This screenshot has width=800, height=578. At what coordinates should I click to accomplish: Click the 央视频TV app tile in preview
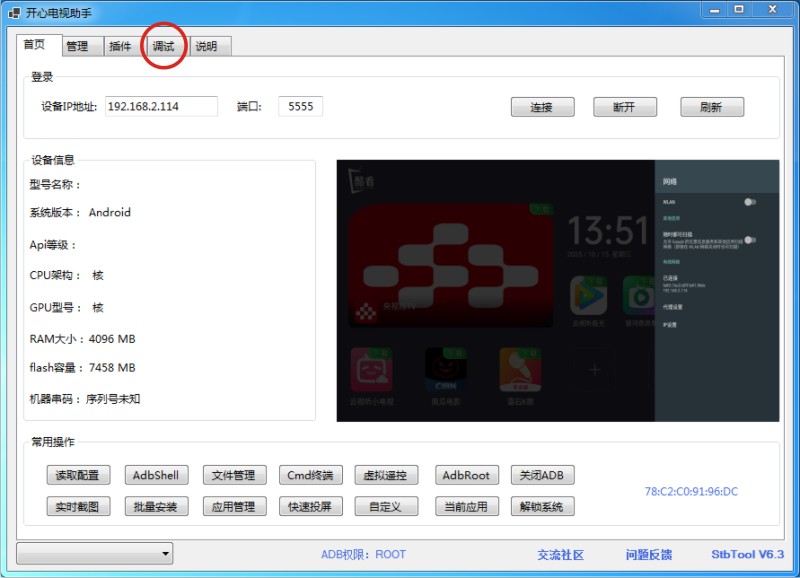[450, 265]
